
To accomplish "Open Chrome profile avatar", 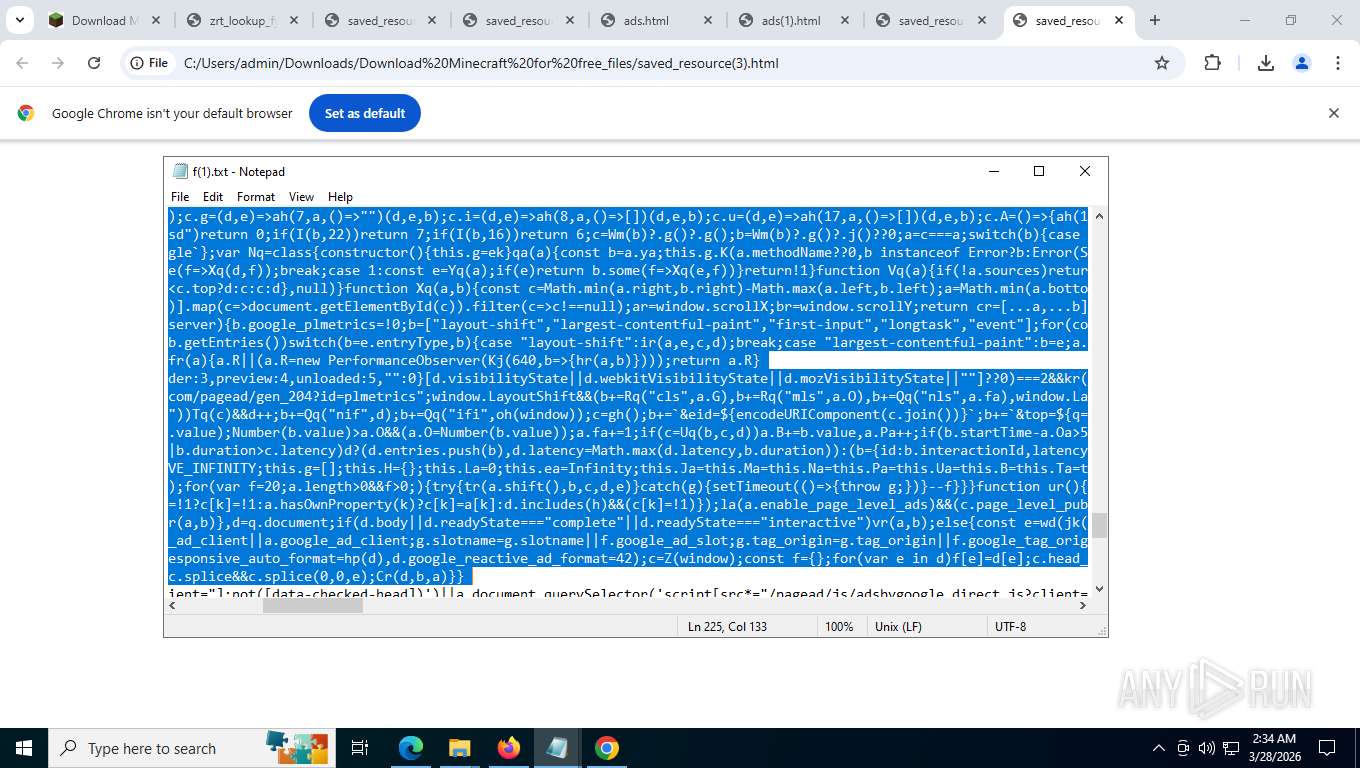I will (x=1302, y=63).
